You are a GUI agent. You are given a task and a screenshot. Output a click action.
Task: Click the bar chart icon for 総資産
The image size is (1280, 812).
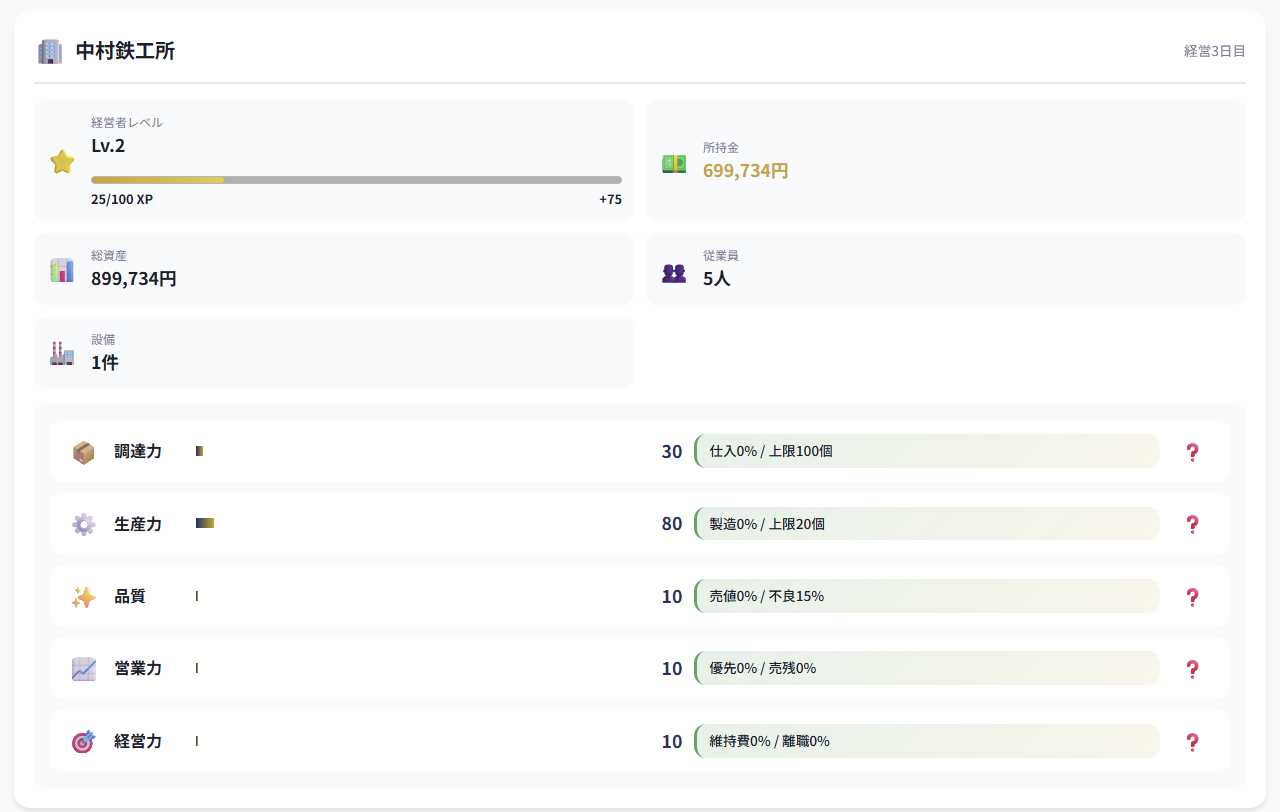pos(62,270)
